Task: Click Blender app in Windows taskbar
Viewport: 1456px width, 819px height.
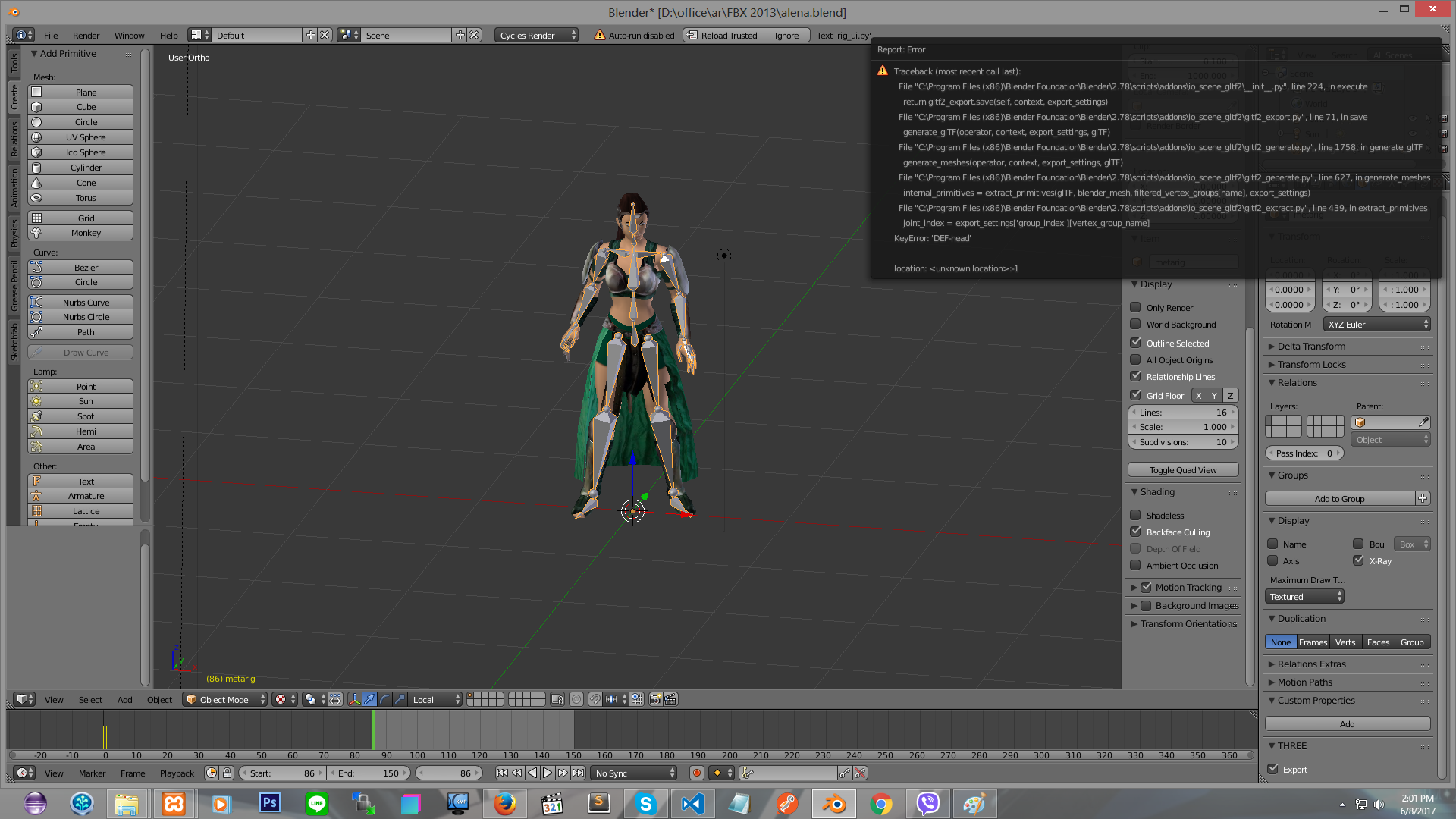Action: pyautogui.click(x=834, y=804)
